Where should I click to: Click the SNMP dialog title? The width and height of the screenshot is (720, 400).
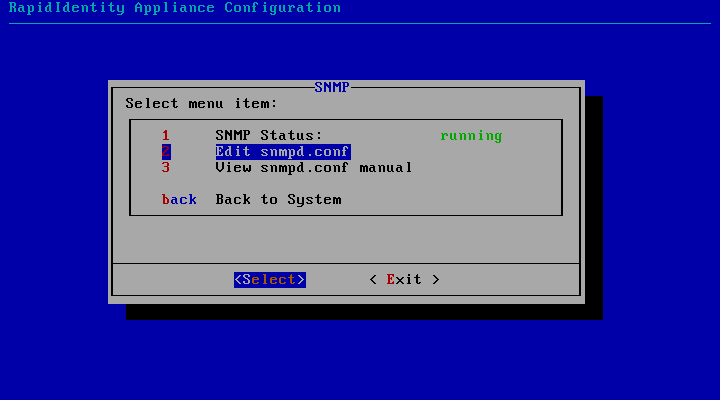332,87
